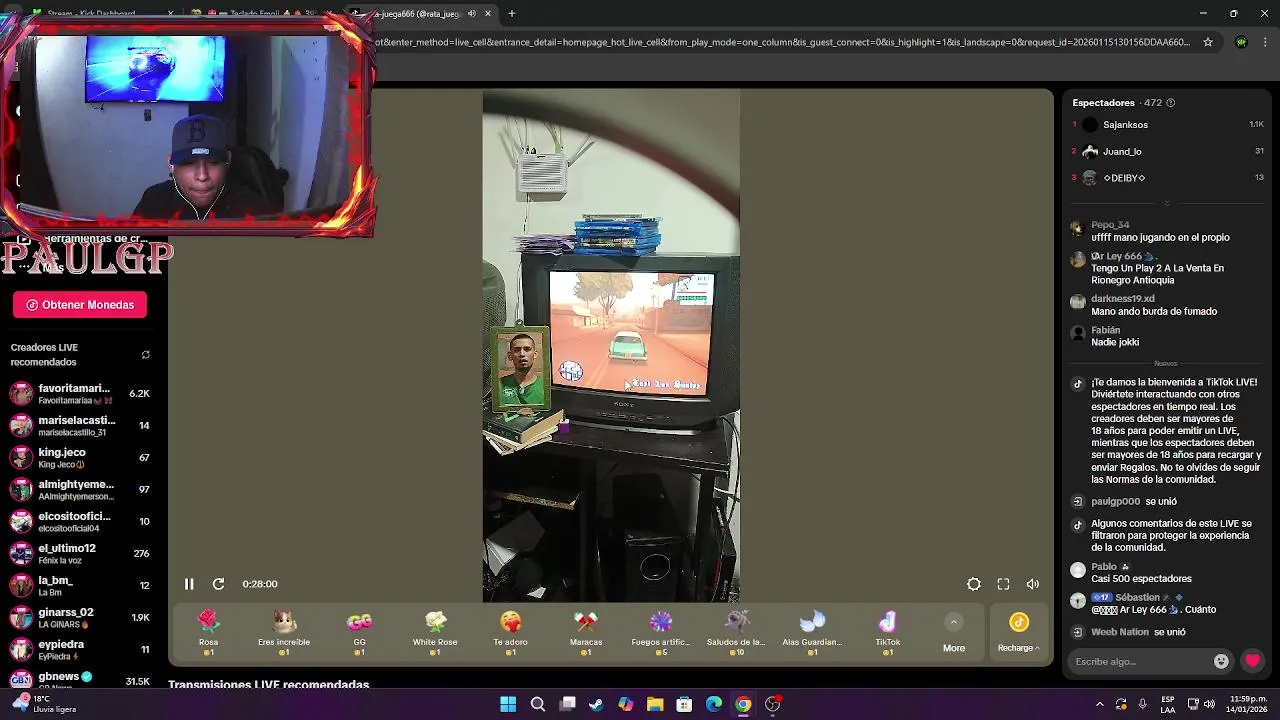Send the White Rose gift
Viewport: 1280px width, 720px height.
coord(435,633)
